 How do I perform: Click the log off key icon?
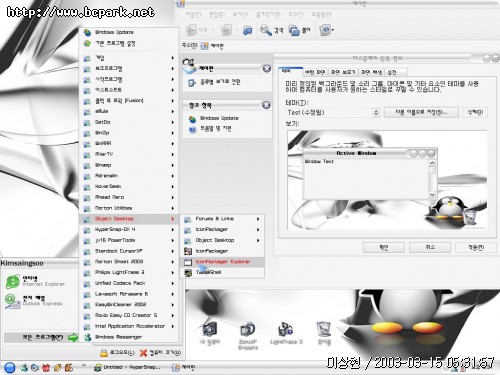[104, 352]
